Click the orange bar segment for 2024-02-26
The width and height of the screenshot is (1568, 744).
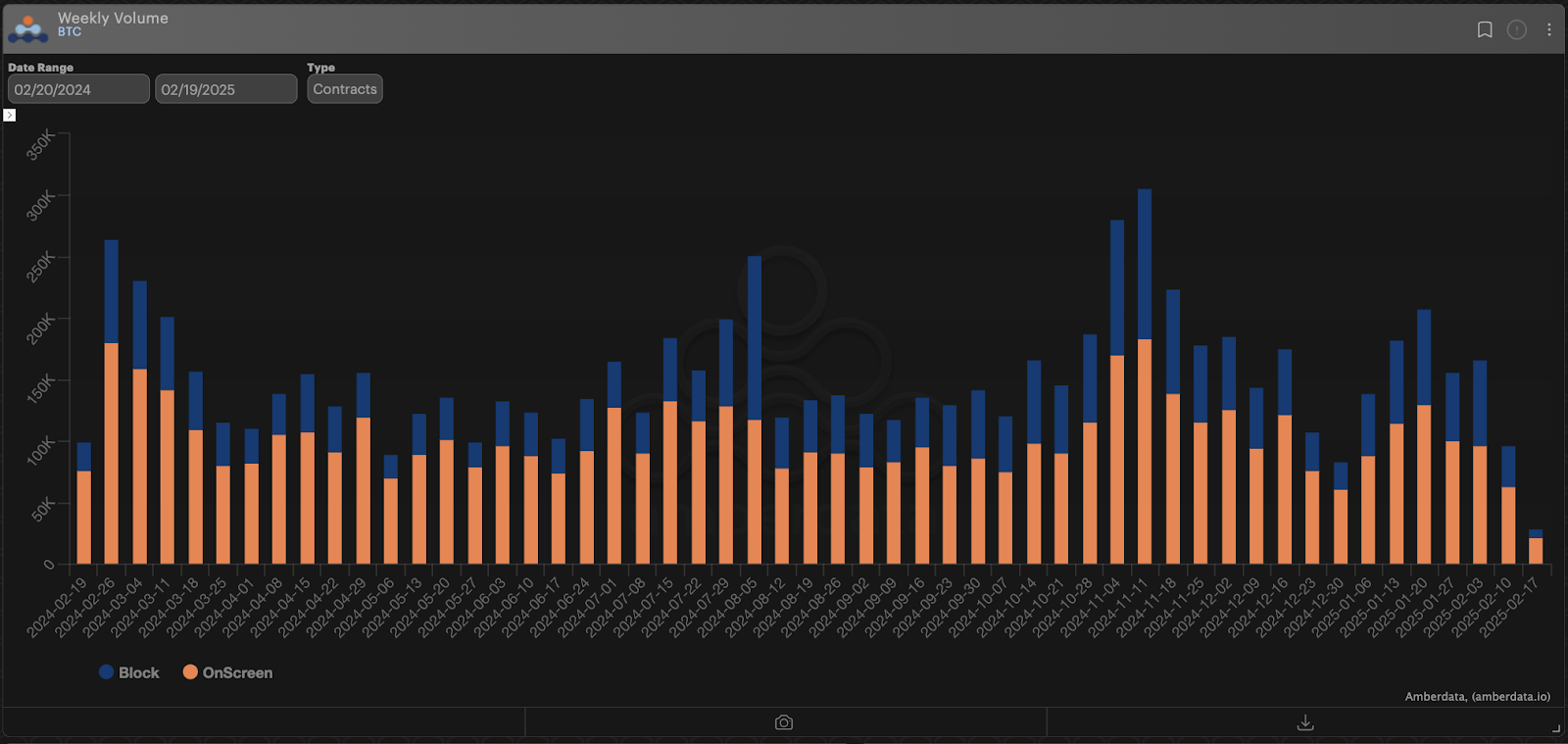click(x=112, y=453)
